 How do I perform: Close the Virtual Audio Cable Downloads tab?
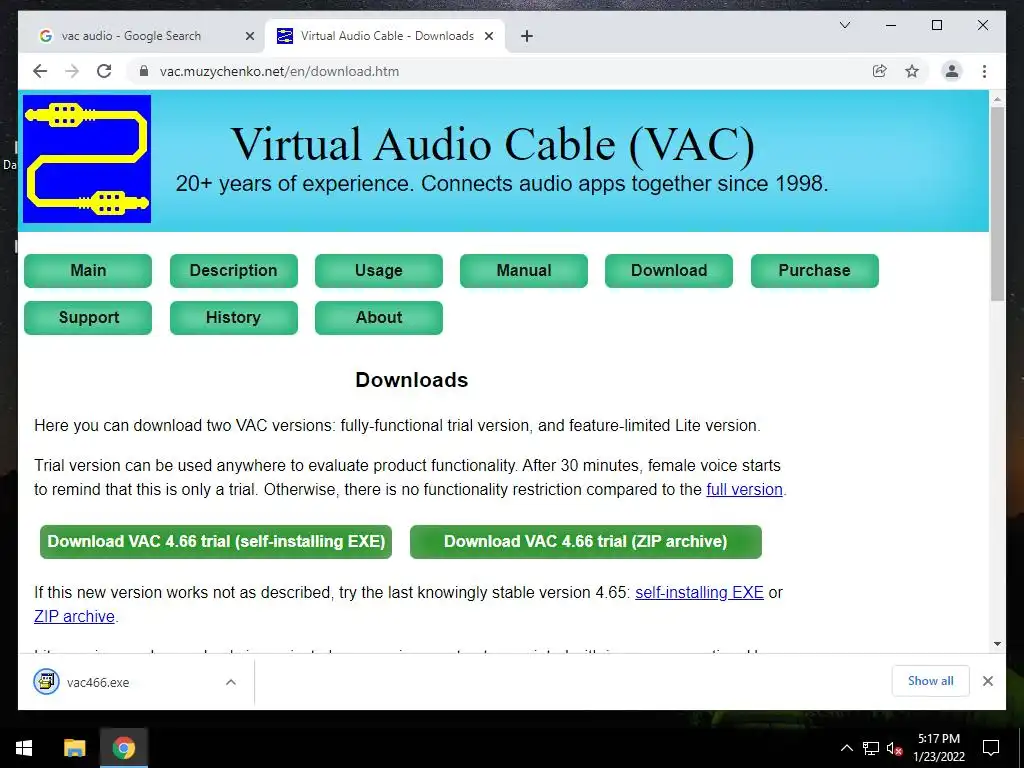click(488, 37)
